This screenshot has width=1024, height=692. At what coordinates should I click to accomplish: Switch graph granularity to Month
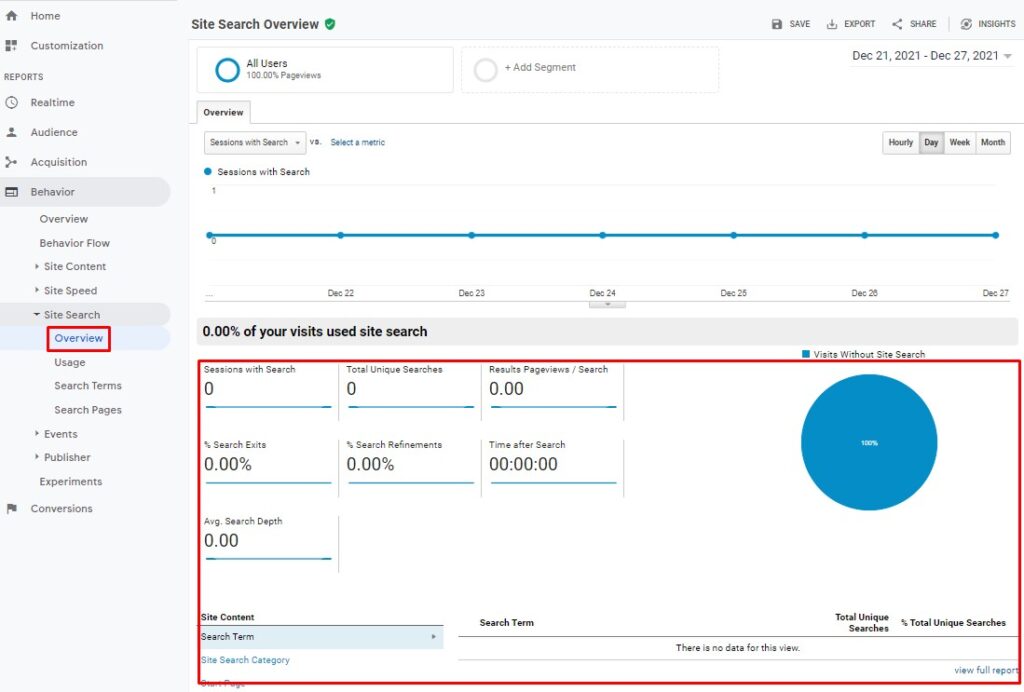pos(992,142)
